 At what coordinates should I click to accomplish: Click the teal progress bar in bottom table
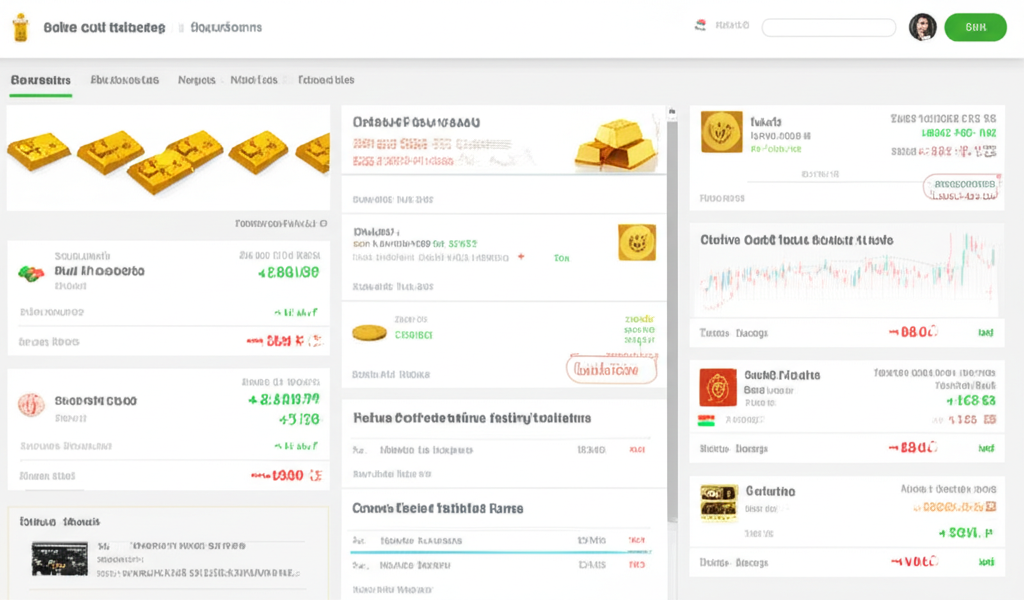click(x=500, y=551)
